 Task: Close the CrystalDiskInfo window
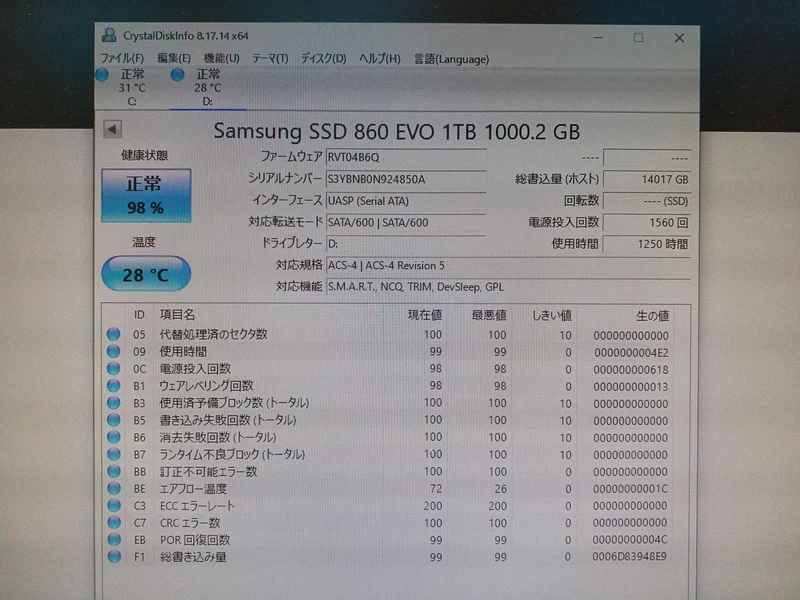(x=679, y=38)
